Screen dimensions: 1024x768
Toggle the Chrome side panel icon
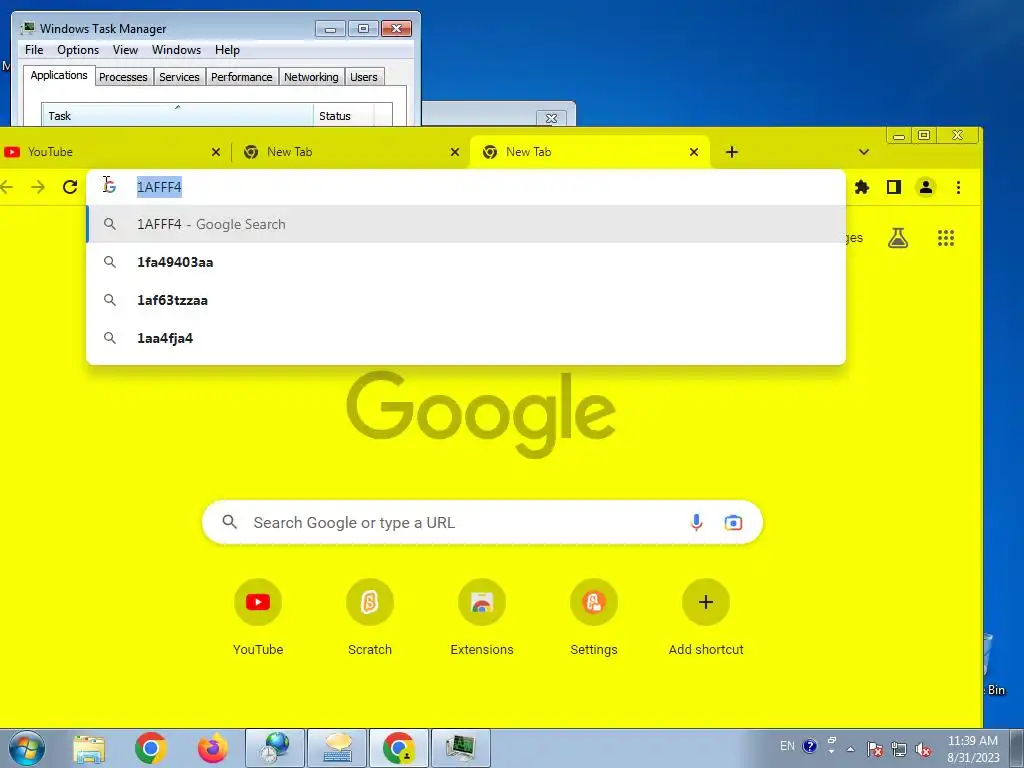click(894, 187)
